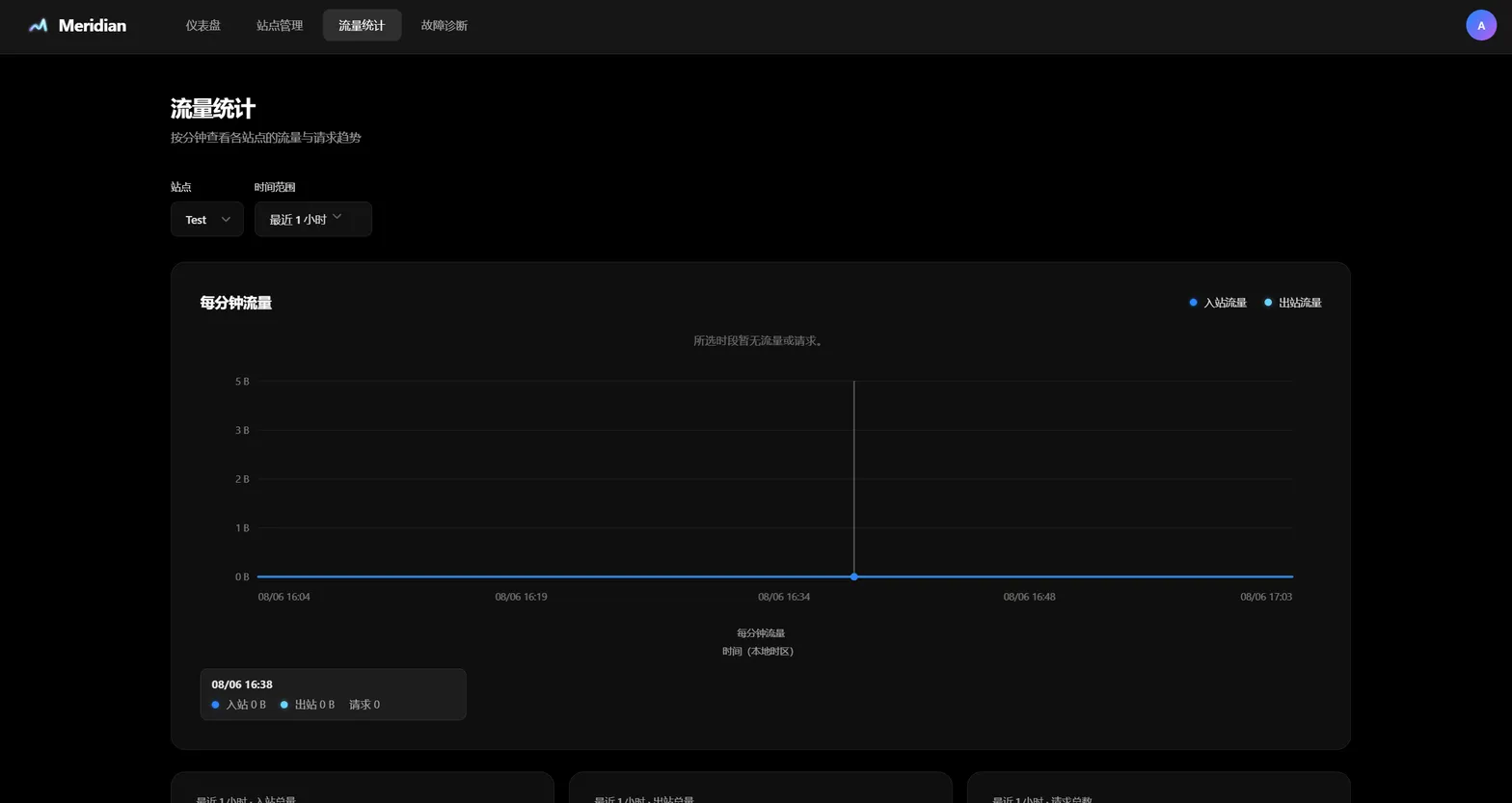Click 入站 0 B in the tooltip
Image resolution: width=1512 pixels, height=803 pixels.
pyautogui.click(x=238, y=705)
